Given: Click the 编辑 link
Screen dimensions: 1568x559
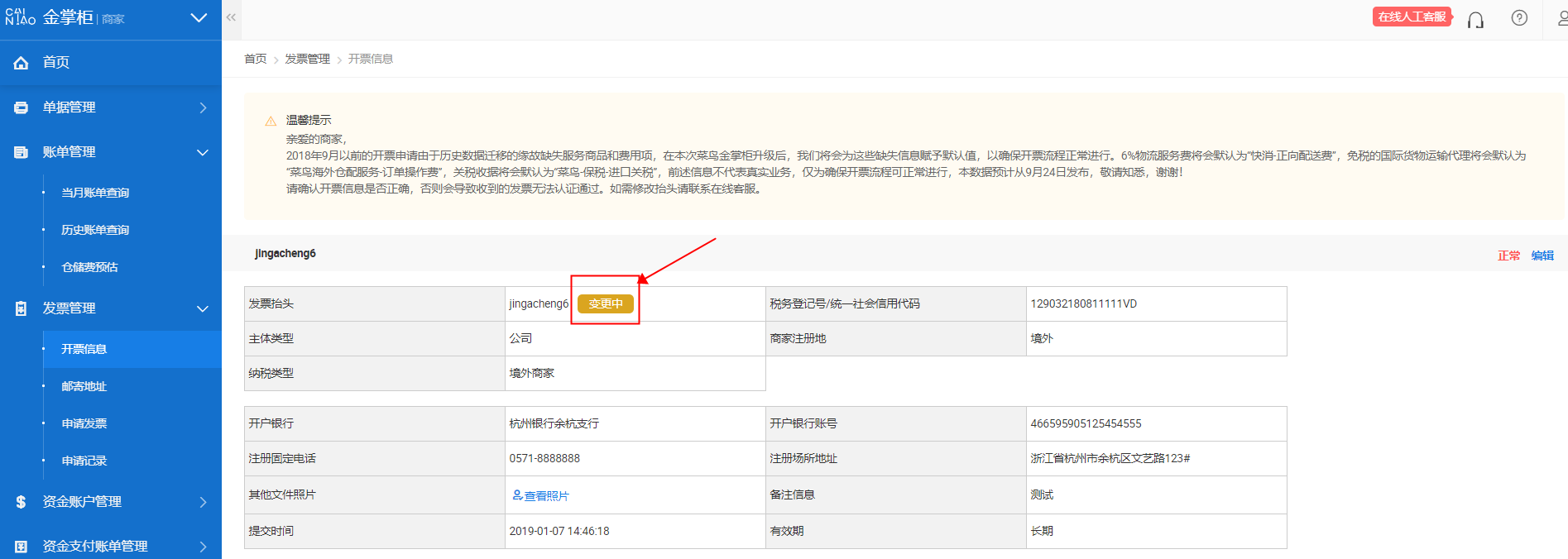Looking at the screenshot, I should point(1542,256).
